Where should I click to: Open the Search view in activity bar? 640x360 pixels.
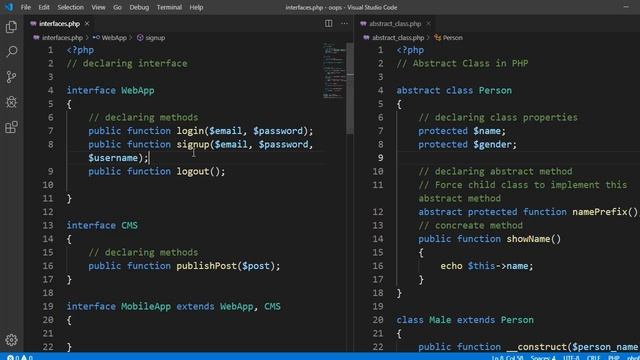[11, 52]
